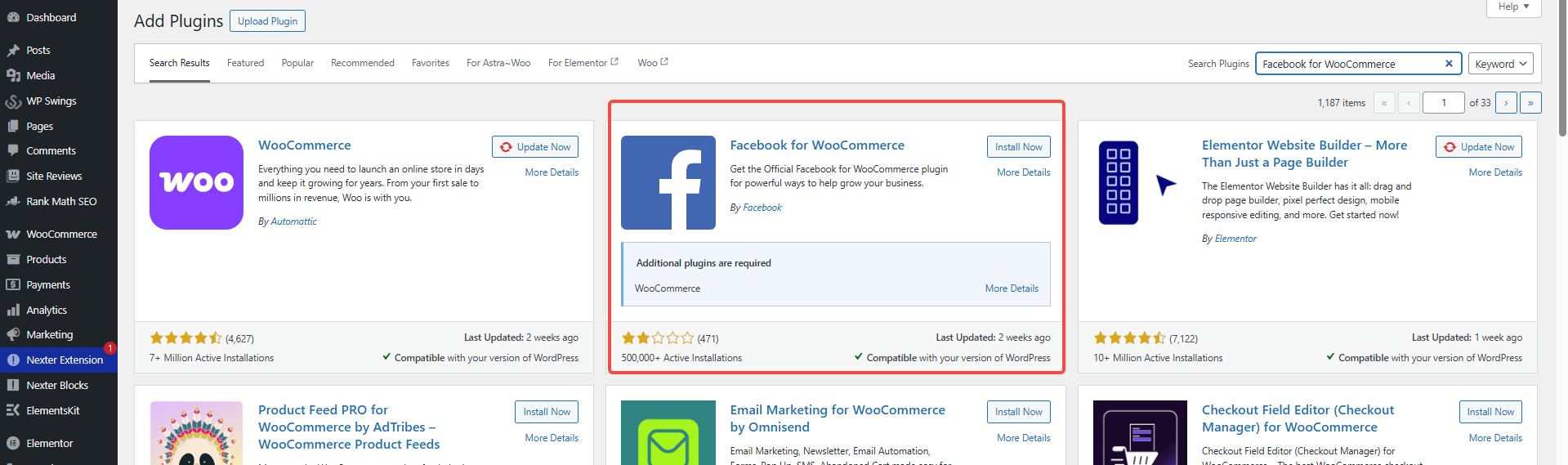Open the Keyword search type dropdown
The width and height of the screenshot is (1568, 465).
click(1501, 64)
